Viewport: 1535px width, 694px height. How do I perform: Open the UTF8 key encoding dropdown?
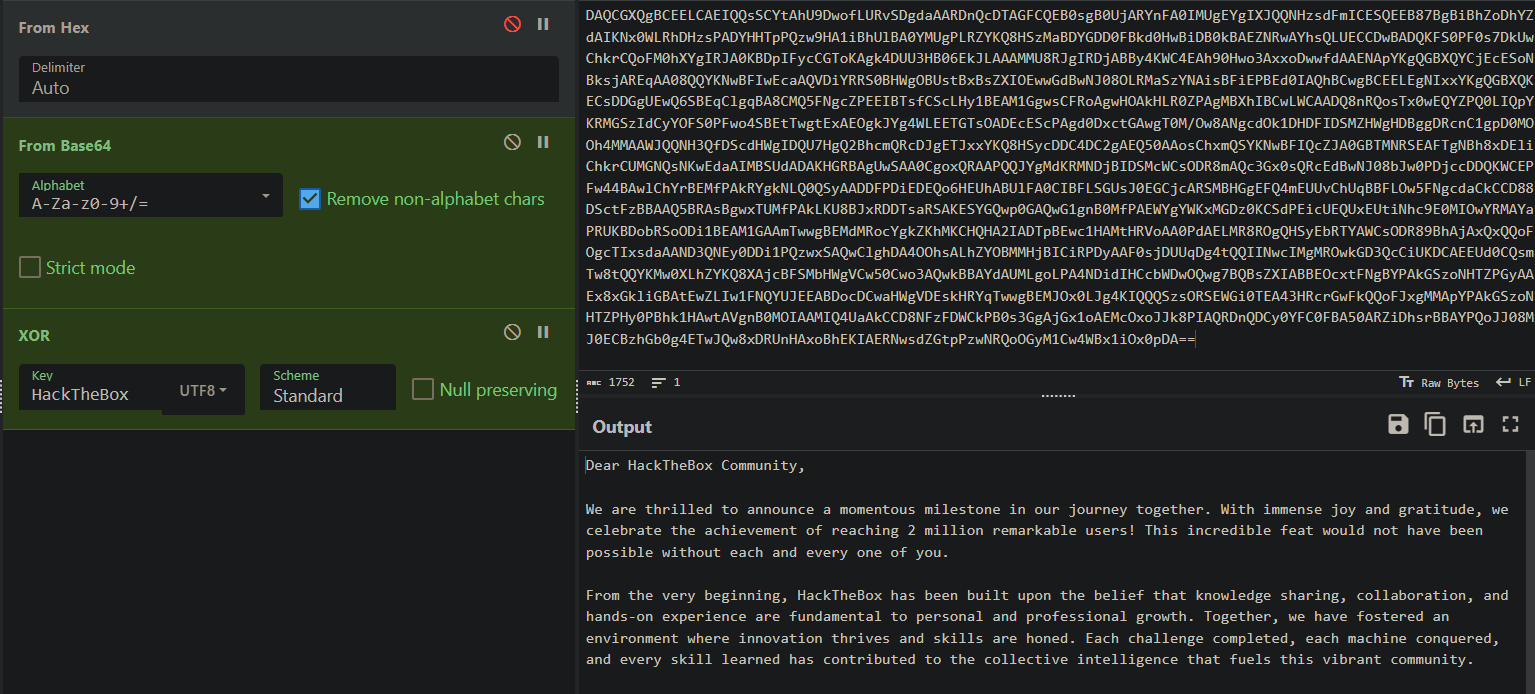tap(203, 390)
